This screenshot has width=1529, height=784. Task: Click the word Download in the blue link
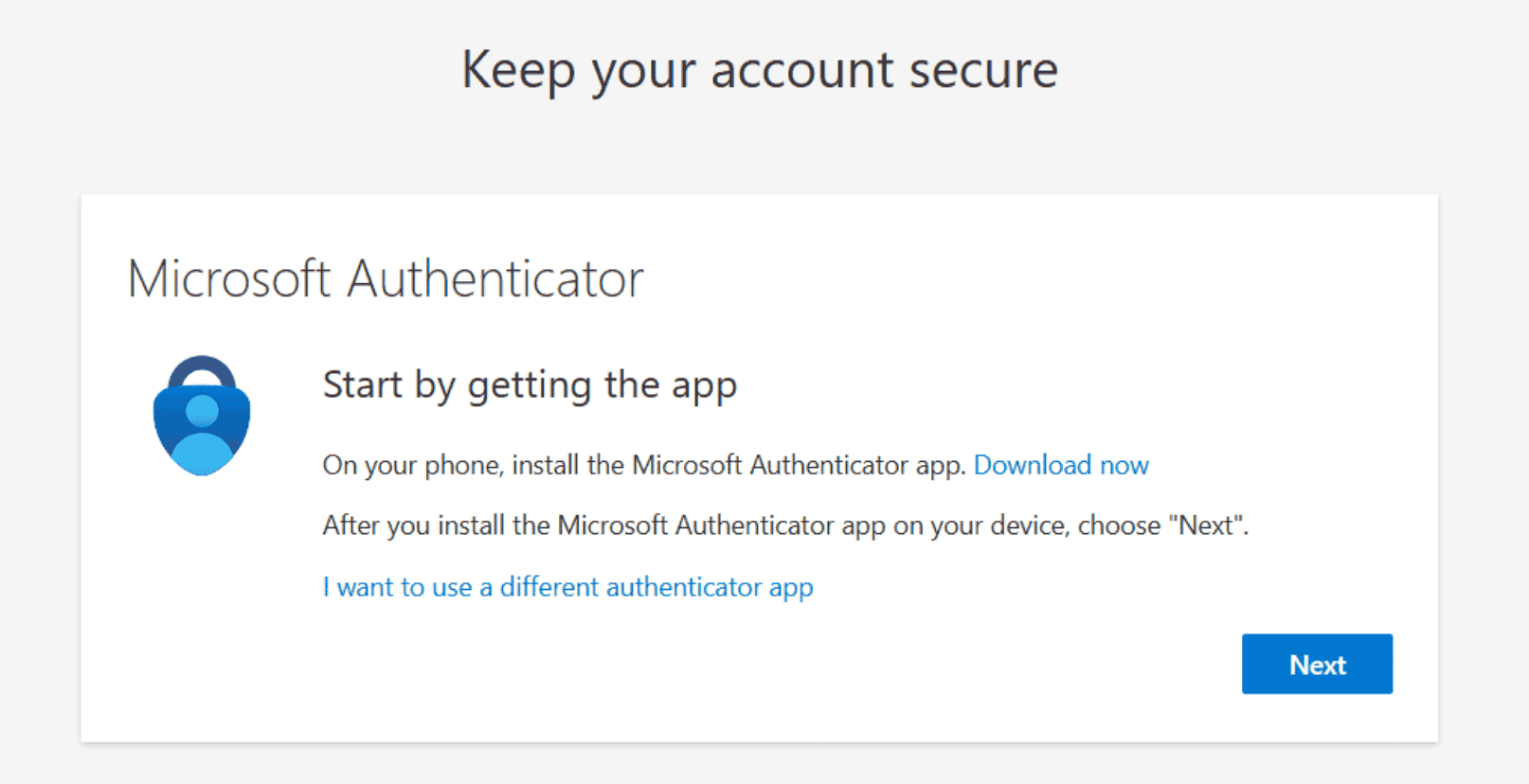[1032, 465]
